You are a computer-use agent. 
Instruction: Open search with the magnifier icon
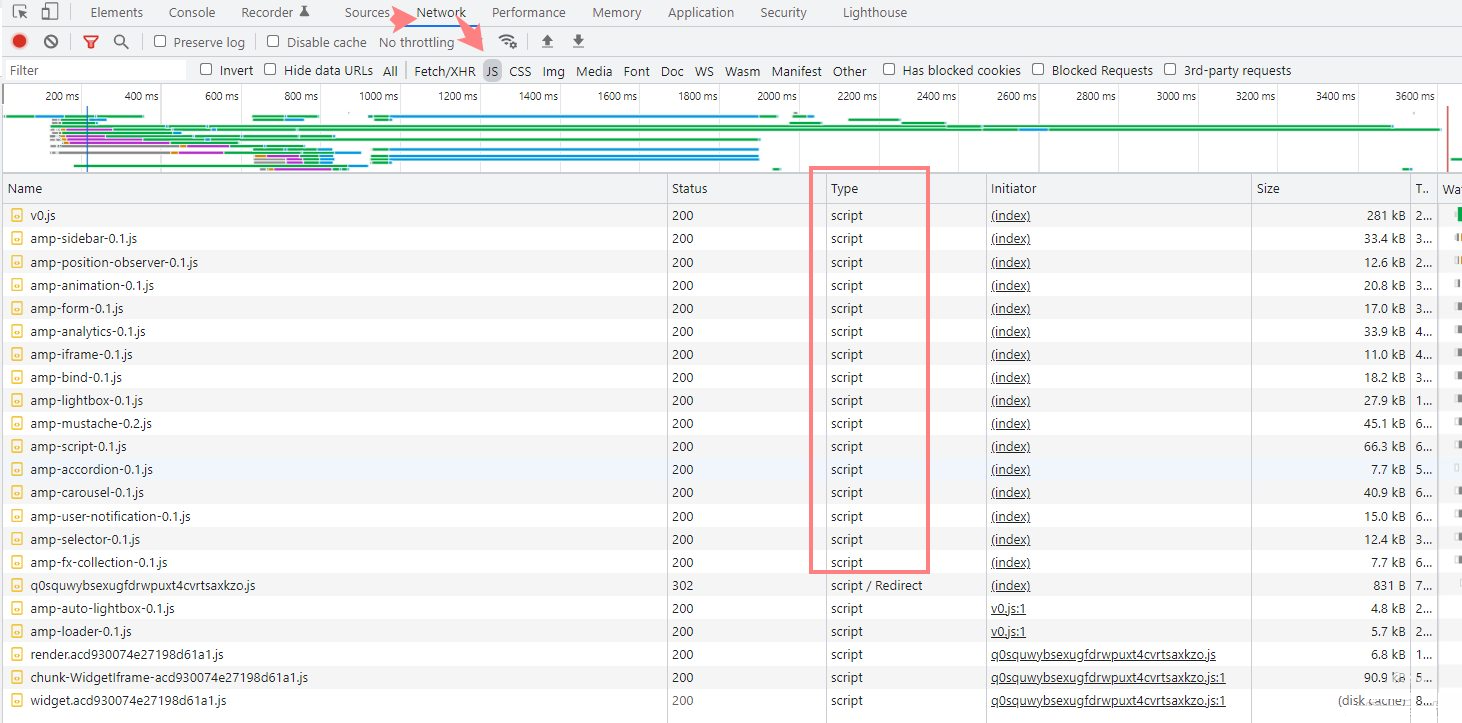tap(121, 42)
